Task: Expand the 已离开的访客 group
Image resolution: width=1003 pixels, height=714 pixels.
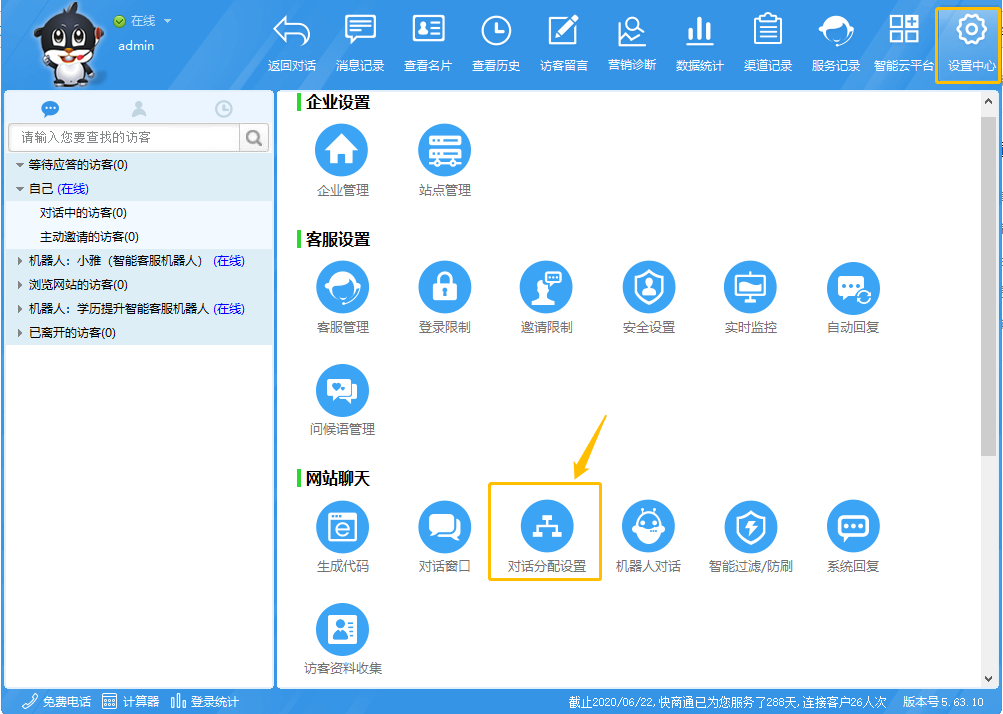Action: click(20, 333)
